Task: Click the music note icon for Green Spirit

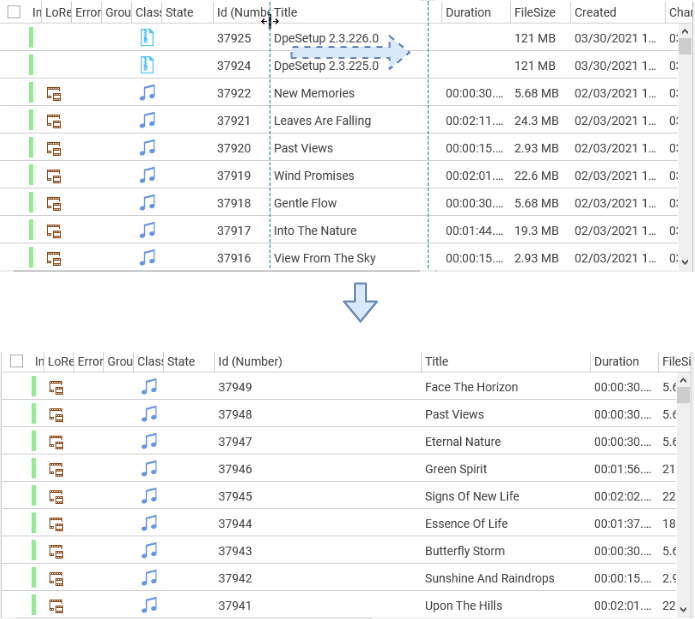Action: 149,468
